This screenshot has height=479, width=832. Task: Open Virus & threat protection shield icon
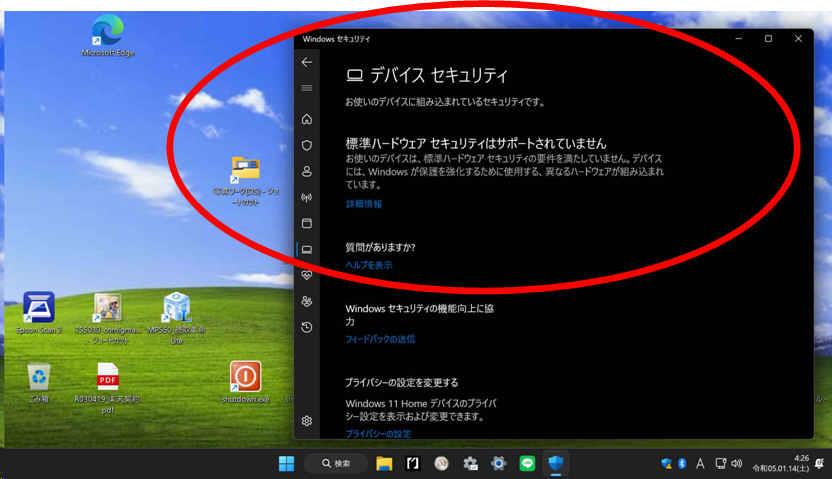(307, 145)
